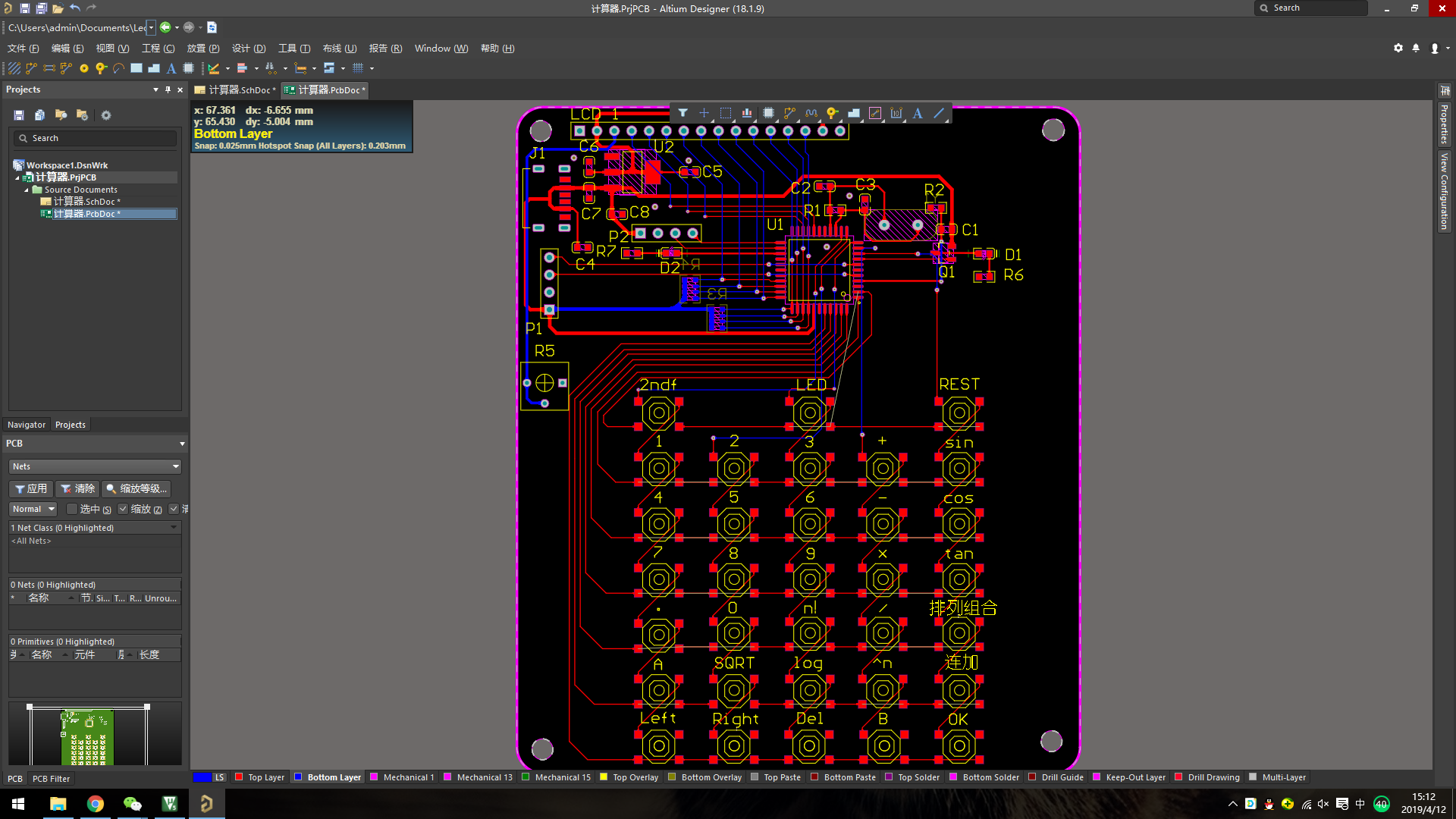
Task: Open the Nets mode dropdown in PCB panel
Action: click(x=95, y=466)
